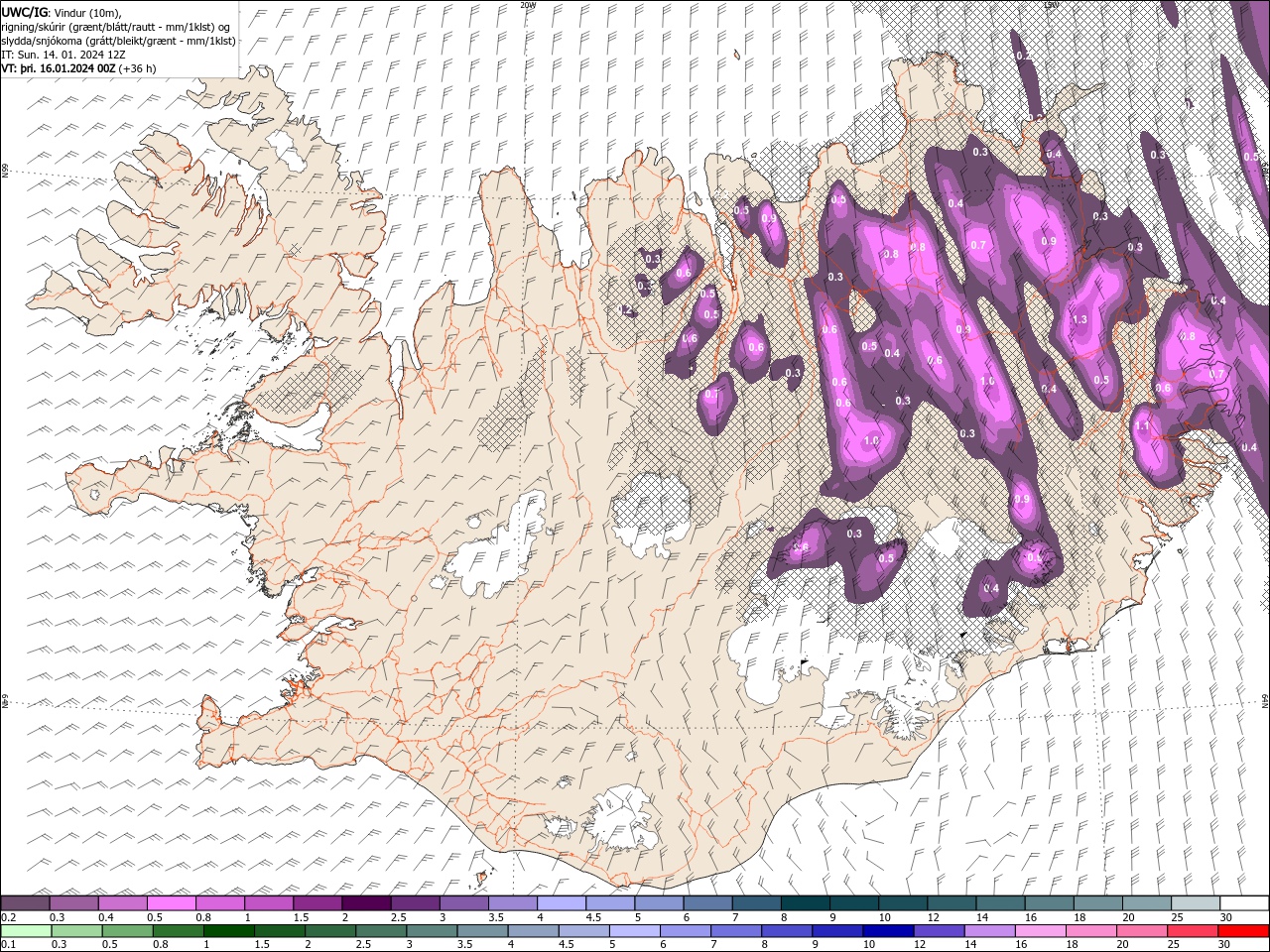The height and width of the screenshot is (952, 1270).
Task: Click the snow scale swatch between 8 and 9
Action: pyautogui.click(x=805, y=903)
